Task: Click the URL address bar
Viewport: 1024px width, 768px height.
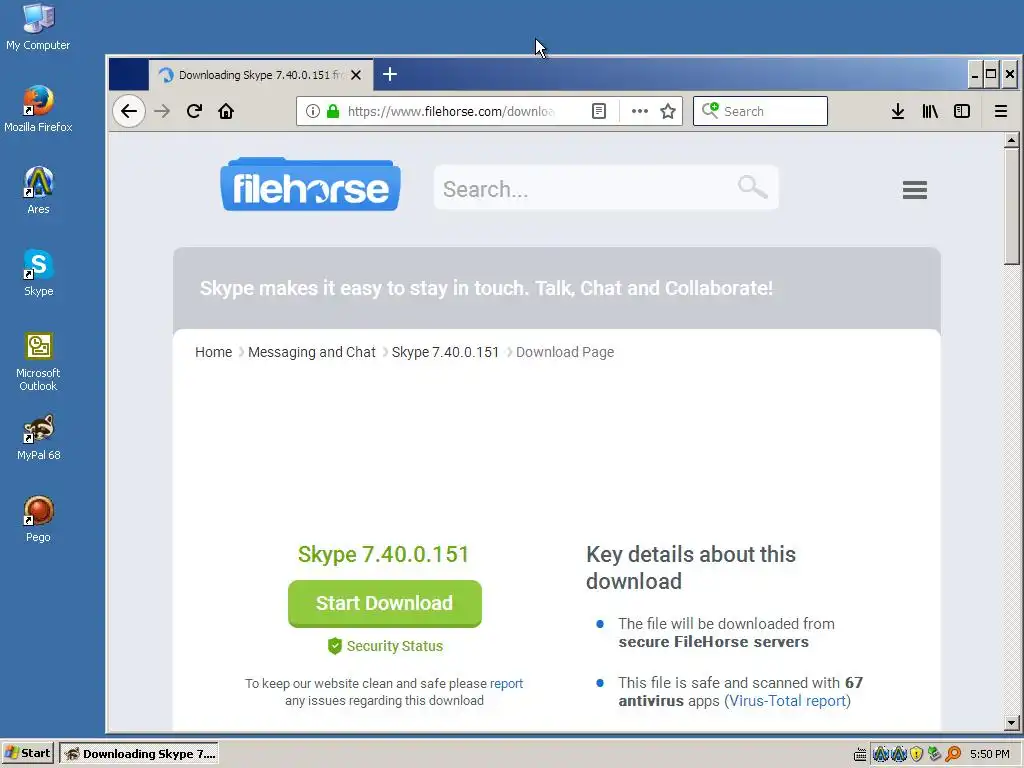Action: pyautogui.click(x=451, y=111)
